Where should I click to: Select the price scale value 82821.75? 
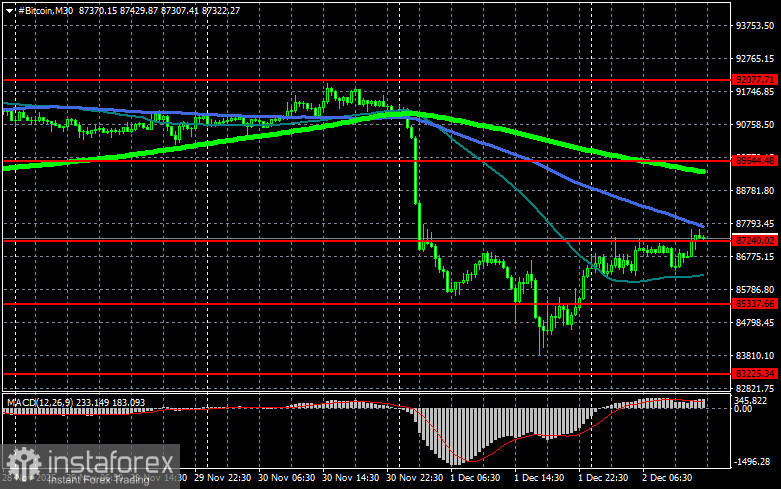755,388
